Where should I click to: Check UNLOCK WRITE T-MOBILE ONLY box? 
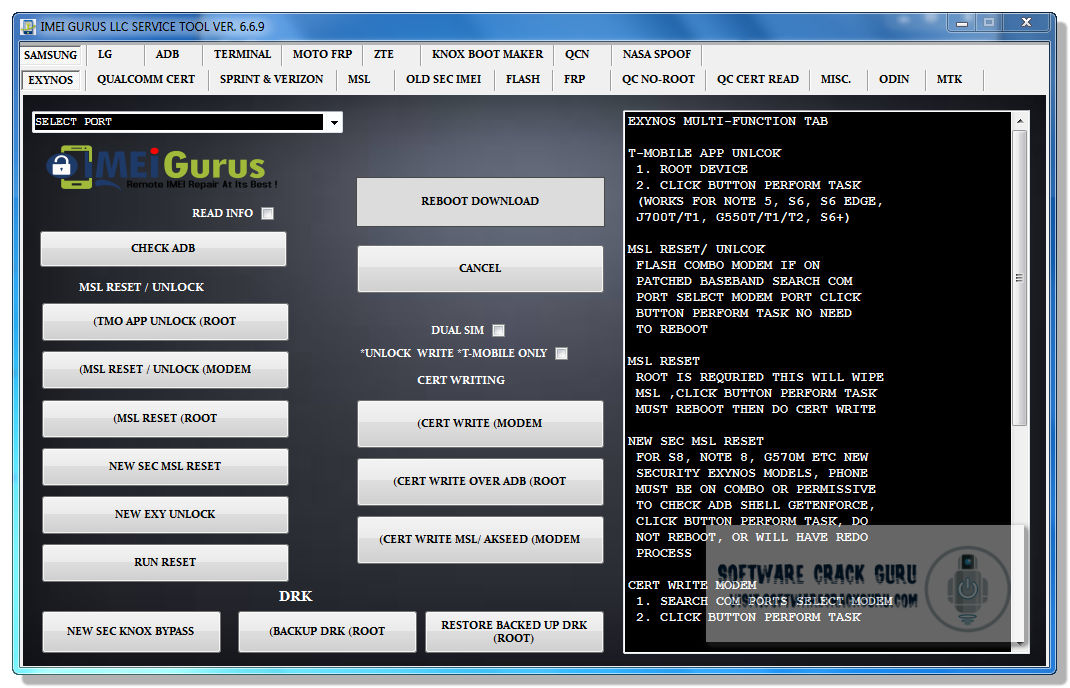[x=562, y=354]
